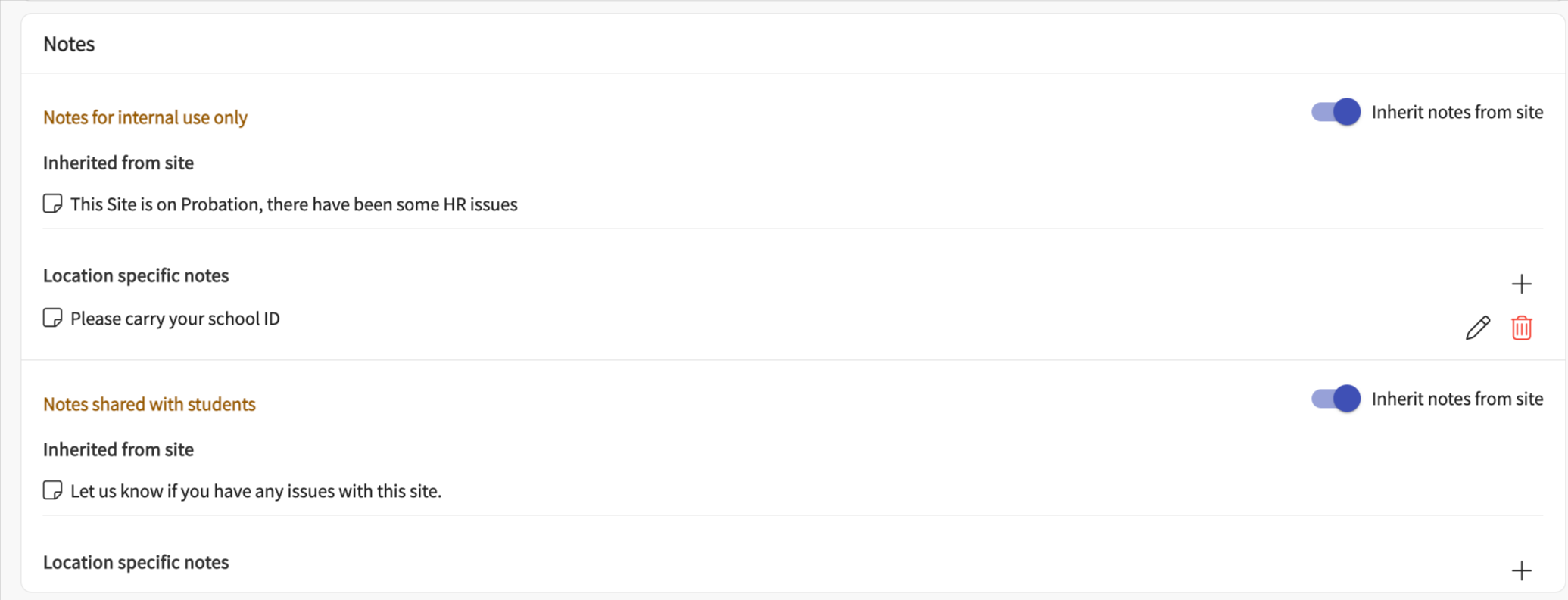The height and width of the screenshot is (600, 1568).
Task: Turn off inherit notes toggle for student notes
Action: click(x=1336, y=399)
